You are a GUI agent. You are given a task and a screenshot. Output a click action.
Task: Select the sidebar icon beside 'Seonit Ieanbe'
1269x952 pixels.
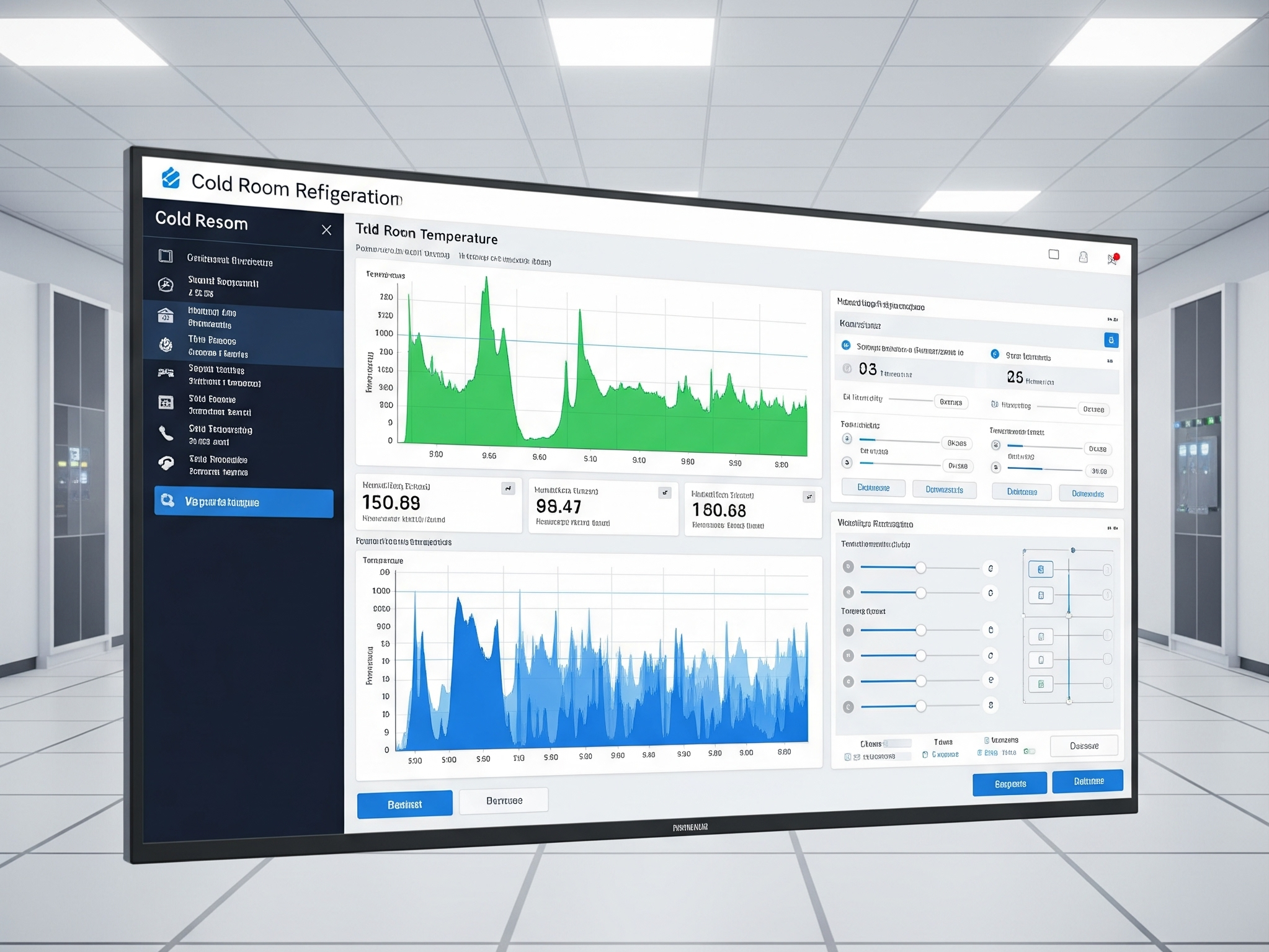[x=166, y=373]
